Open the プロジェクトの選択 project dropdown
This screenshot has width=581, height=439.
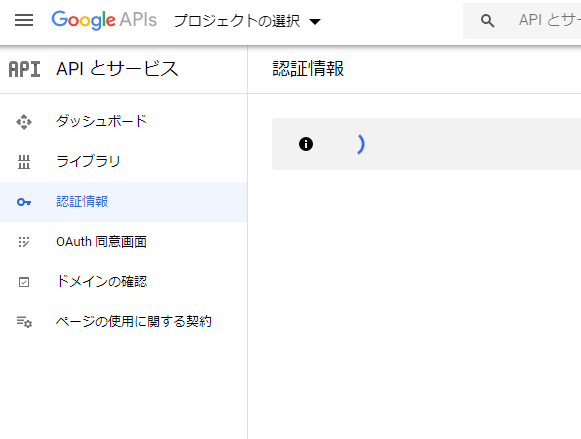click(247, 21)
